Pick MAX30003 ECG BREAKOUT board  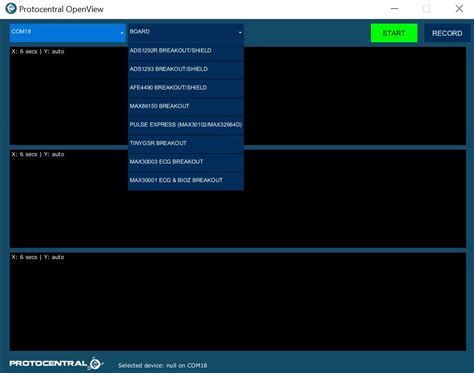(186, 162)
